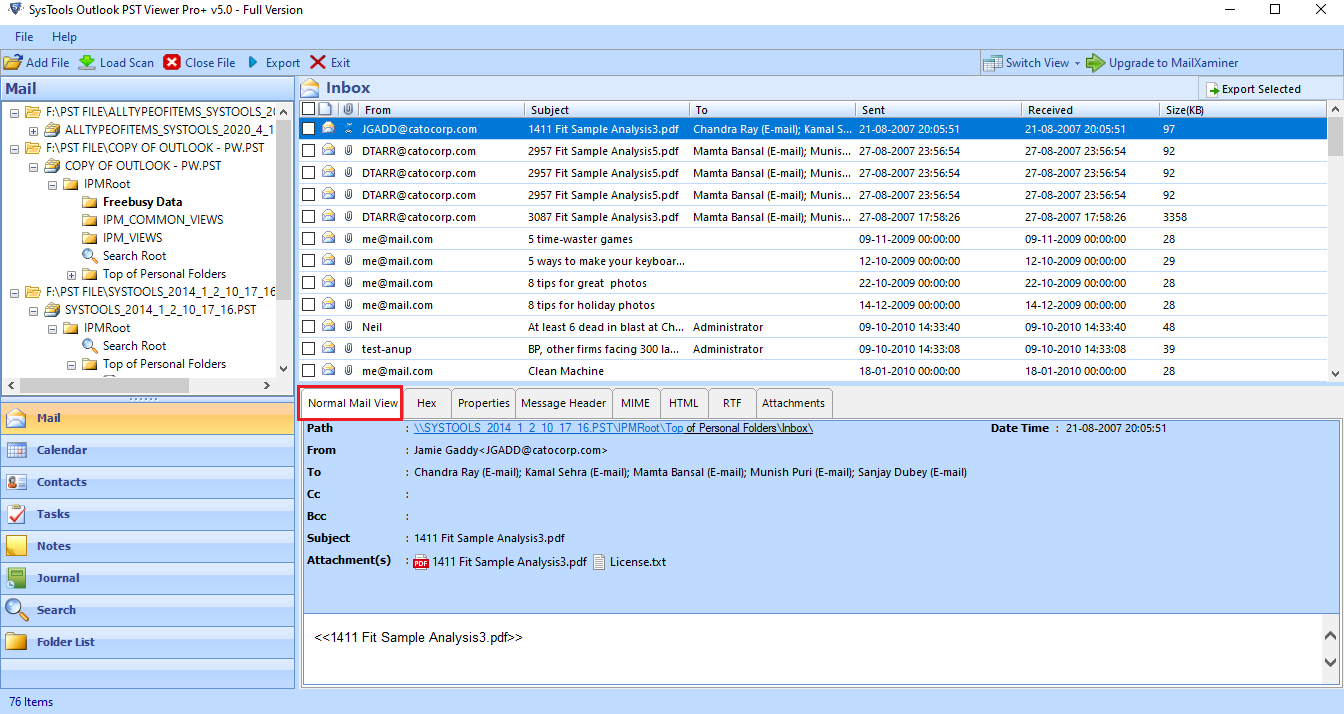Image resolution: width=1344 pixels, height=714 pixels.
Task: Click the attachment paperclip column header
Action: tap(348, 109)
